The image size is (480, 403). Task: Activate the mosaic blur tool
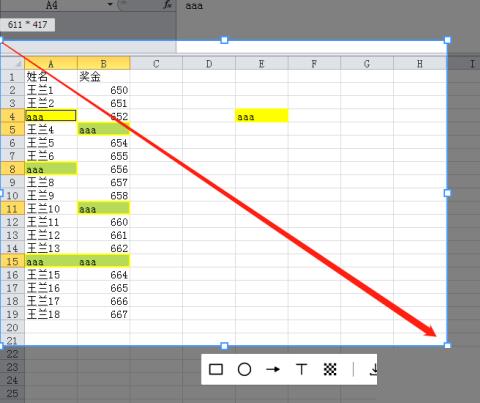point(330,369)
